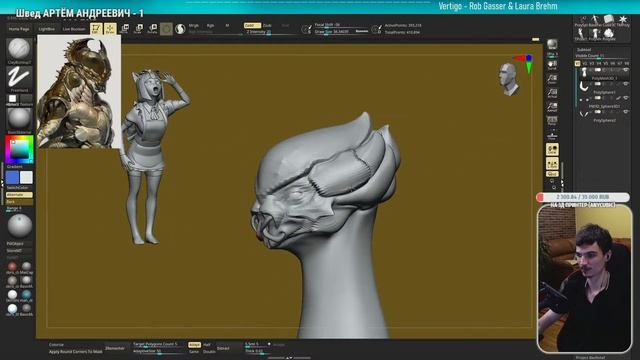This screenshot has width=640, height=360.
Task: Toggle Draw mode button
Action: point(110,29)
